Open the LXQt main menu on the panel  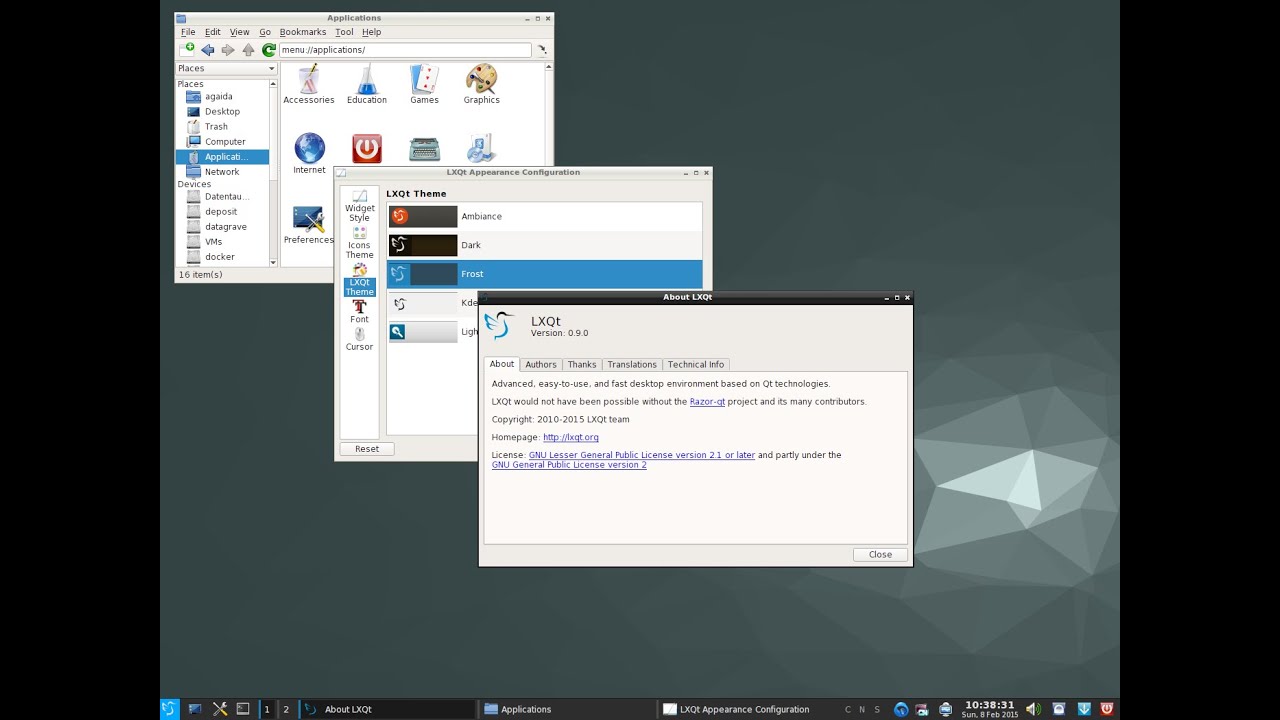click(169, 709)
